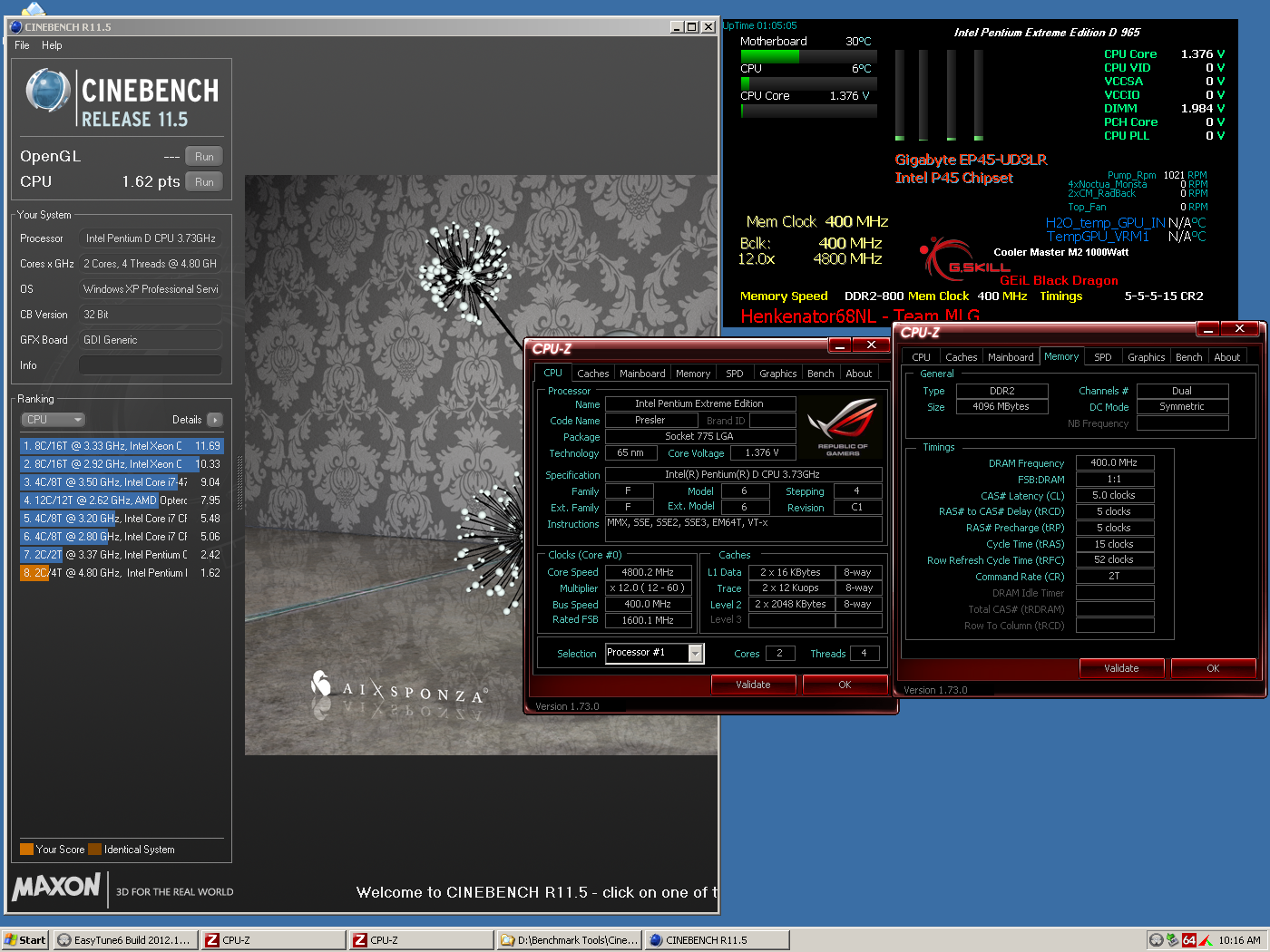Screen dimensions: 1270x952
Task: Switch to Caches tab in front CPU-Z
Action: 593,374
